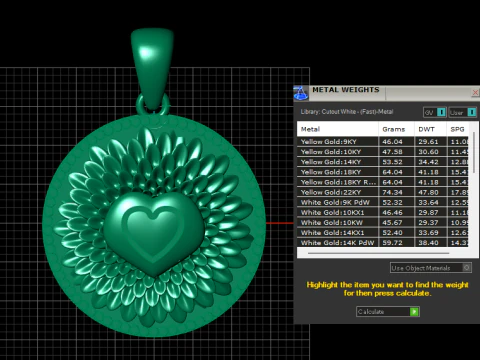Click the 74.34 grams value
Viewport: 480px width, 360px height.
(392, 192)
